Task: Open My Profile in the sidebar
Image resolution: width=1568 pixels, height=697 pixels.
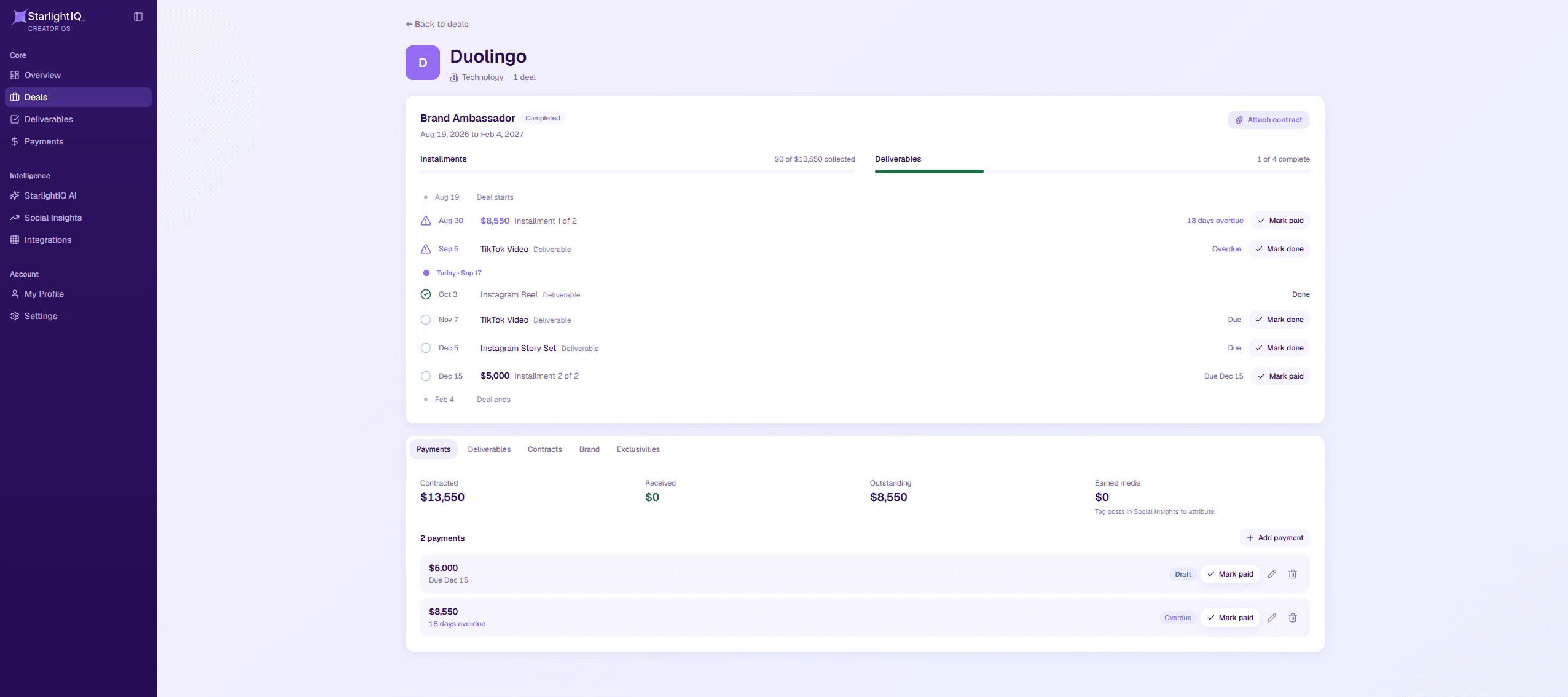Action: pos(78,294)
